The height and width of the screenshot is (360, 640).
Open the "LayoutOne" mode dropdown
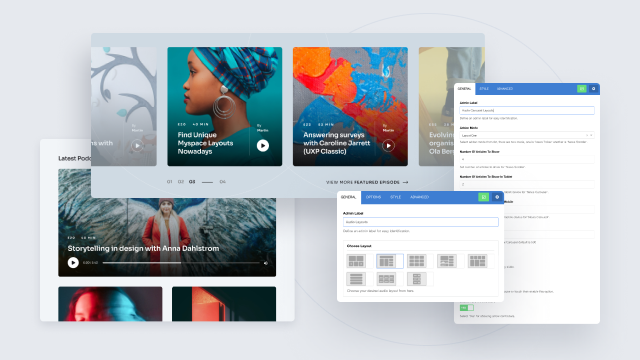coord(527,135)
